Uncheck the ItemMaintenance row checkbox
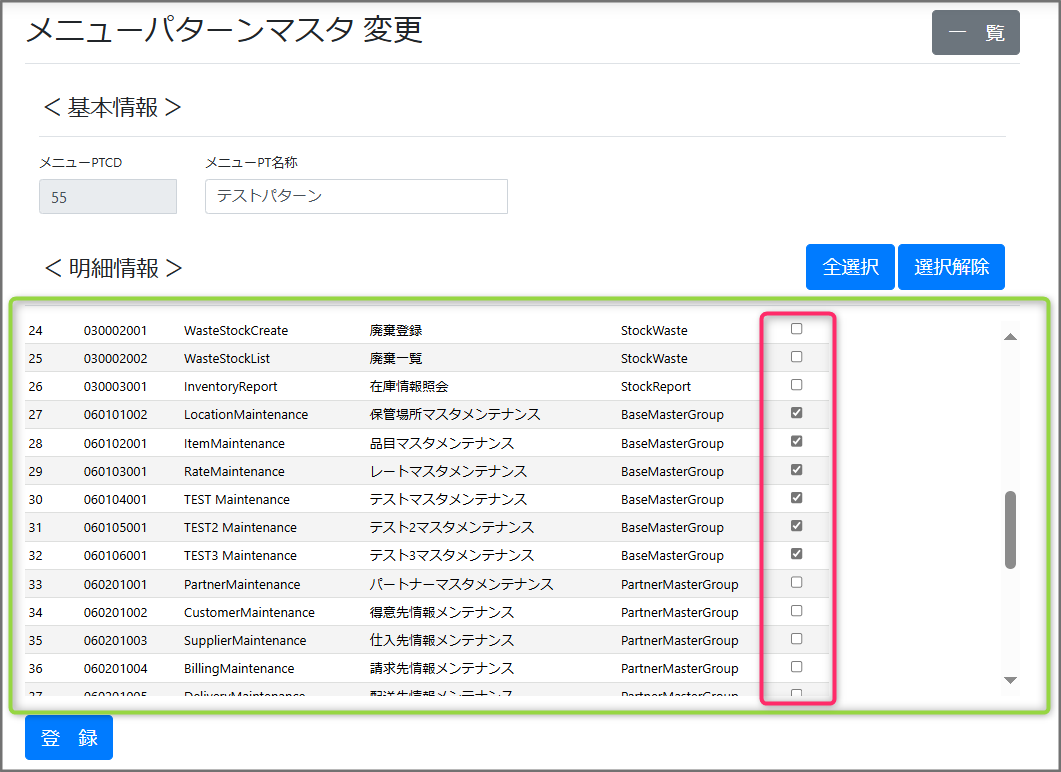 (797, 441)
